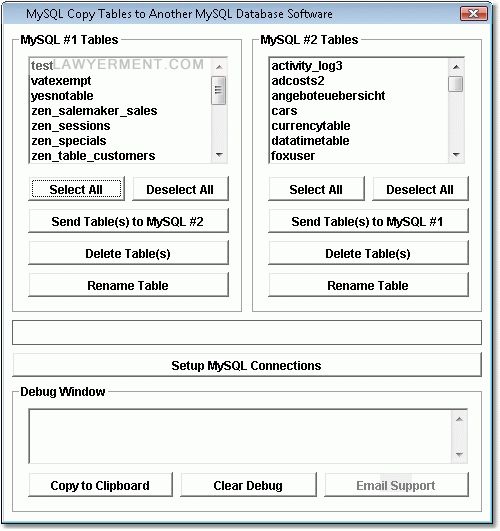Click the MySQL #1 list scrollbar thumb
The image size is (500, 531).
(x=218, y=90)
